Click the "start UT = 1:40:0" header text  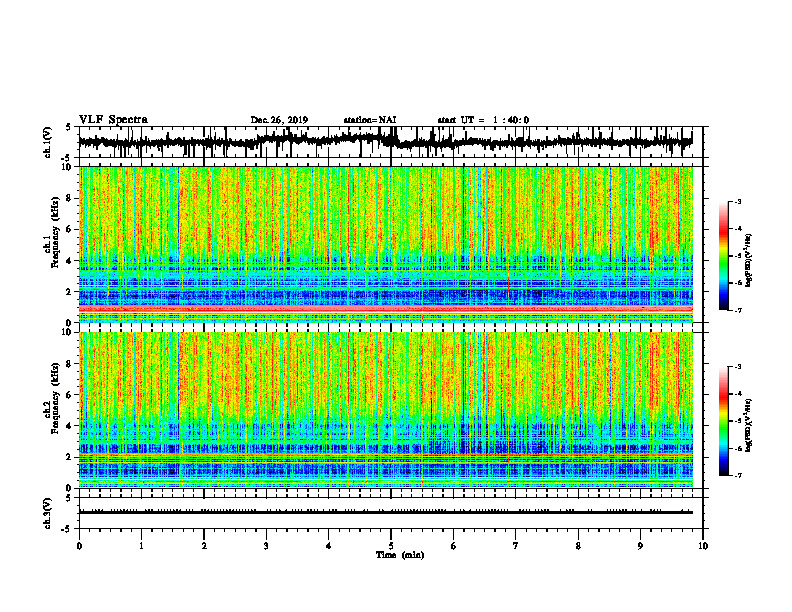tap(483, 120)
